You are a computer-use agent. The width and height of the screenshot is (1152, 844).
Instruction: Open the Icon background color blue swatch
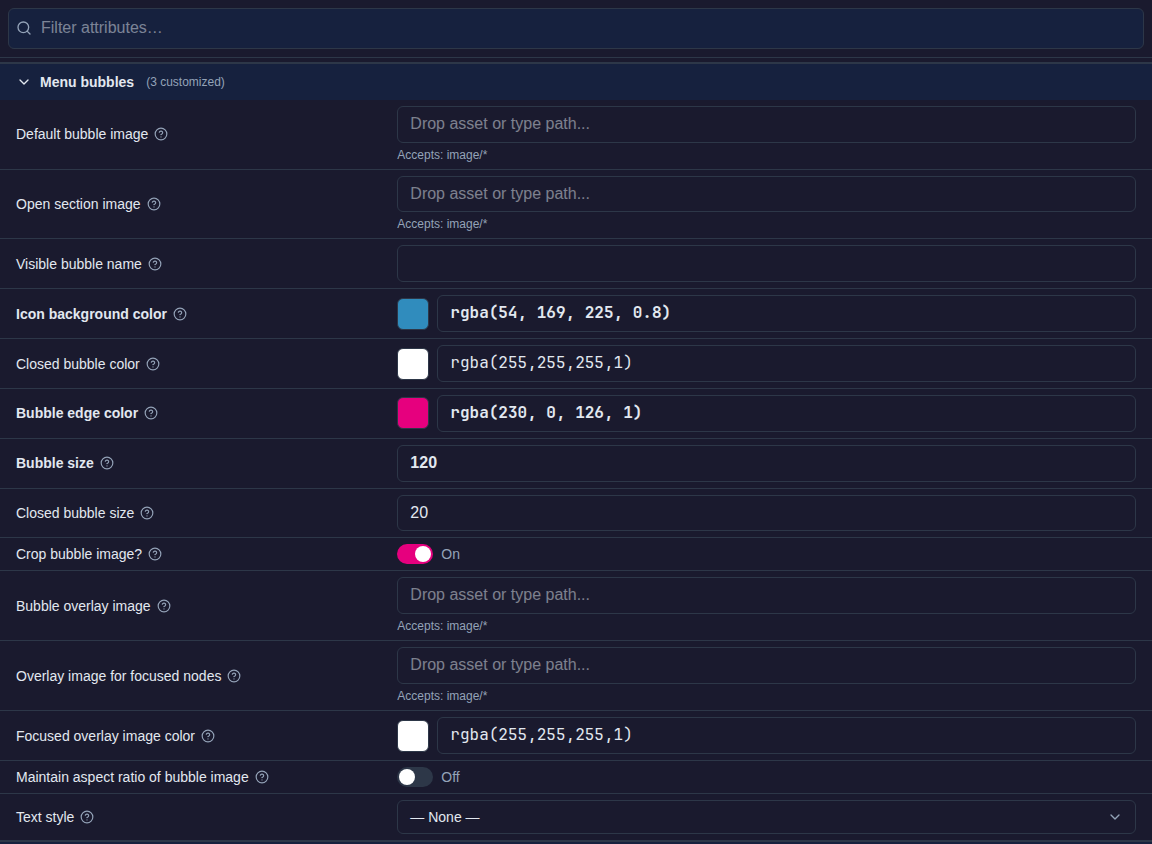click(x=413, y=314)
